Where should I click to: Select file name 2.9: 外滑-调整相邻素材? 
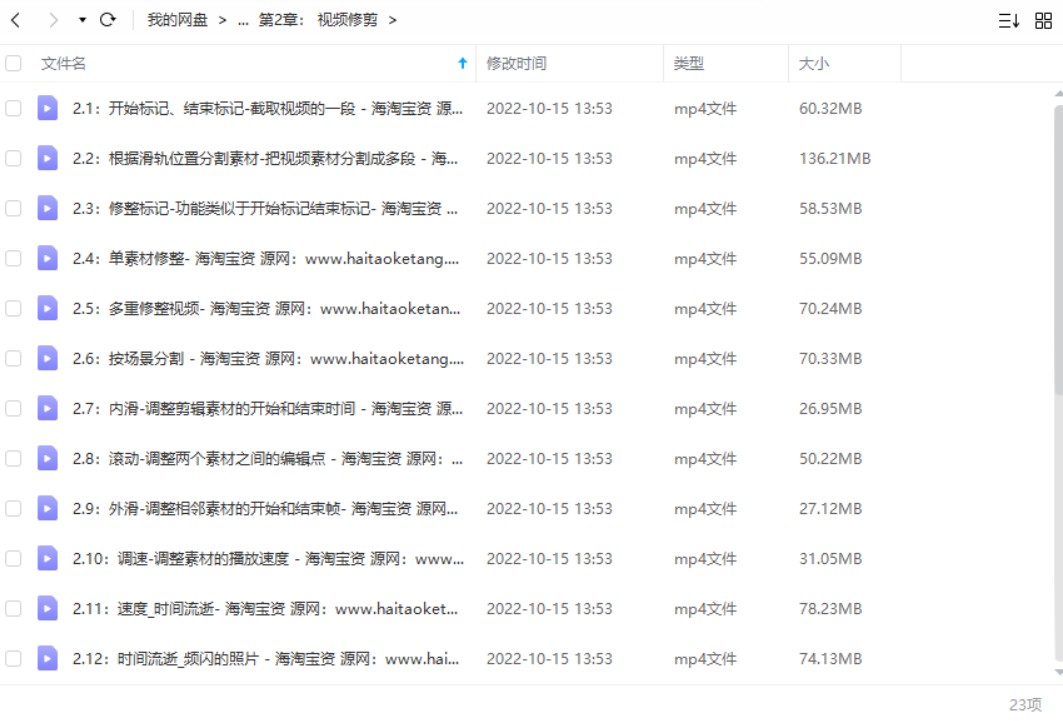pos(265,509)
